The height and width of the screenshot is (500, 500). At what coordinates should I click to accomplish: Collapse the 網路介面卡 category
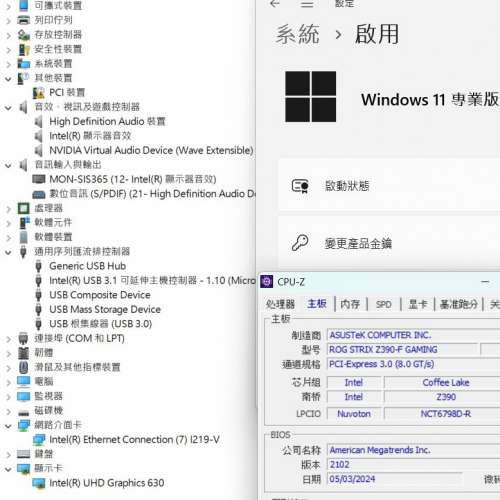click(x=8, y=426)
